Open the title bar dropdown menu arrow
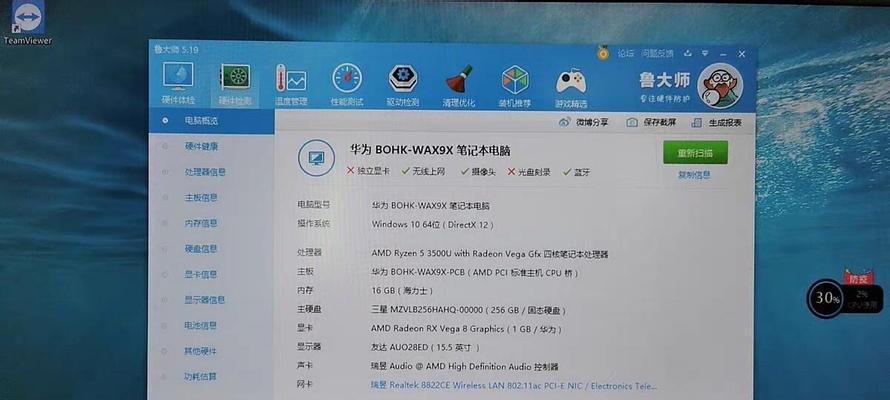 pos(705,54)
